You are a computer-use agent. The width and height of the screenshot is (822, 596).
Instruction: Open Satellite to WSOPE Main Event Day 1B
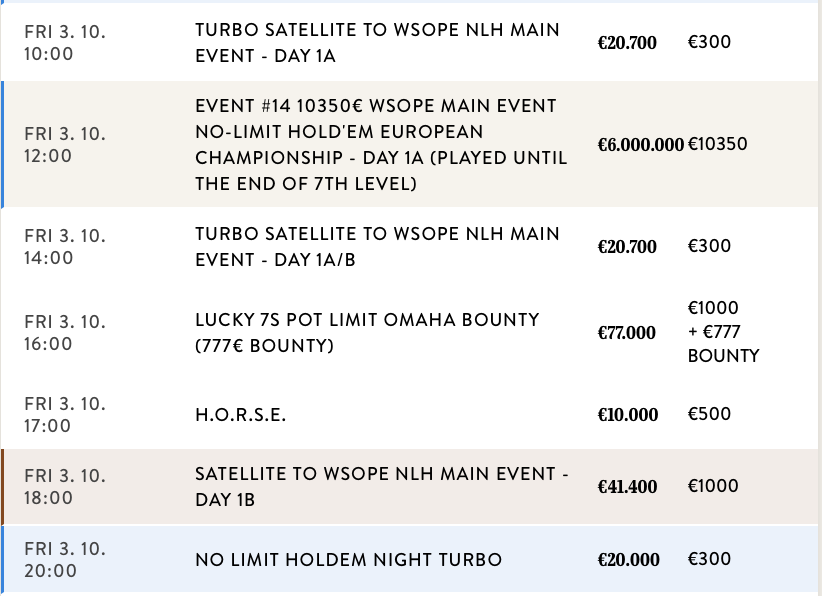[381, 486]
